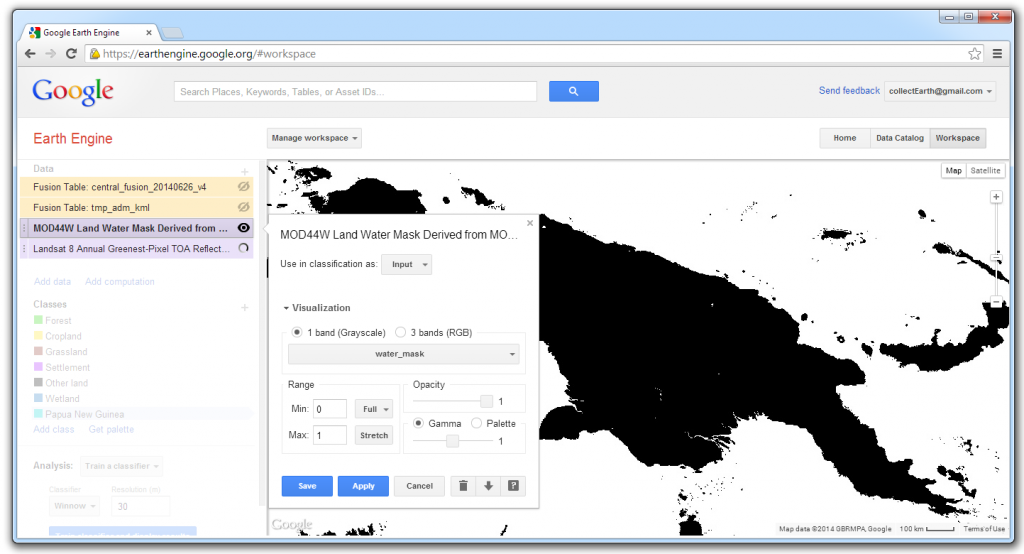Toggle visibility of central_fusion_20140626_v4 table
Screen dimensions: 1024x554
(244, 187)
